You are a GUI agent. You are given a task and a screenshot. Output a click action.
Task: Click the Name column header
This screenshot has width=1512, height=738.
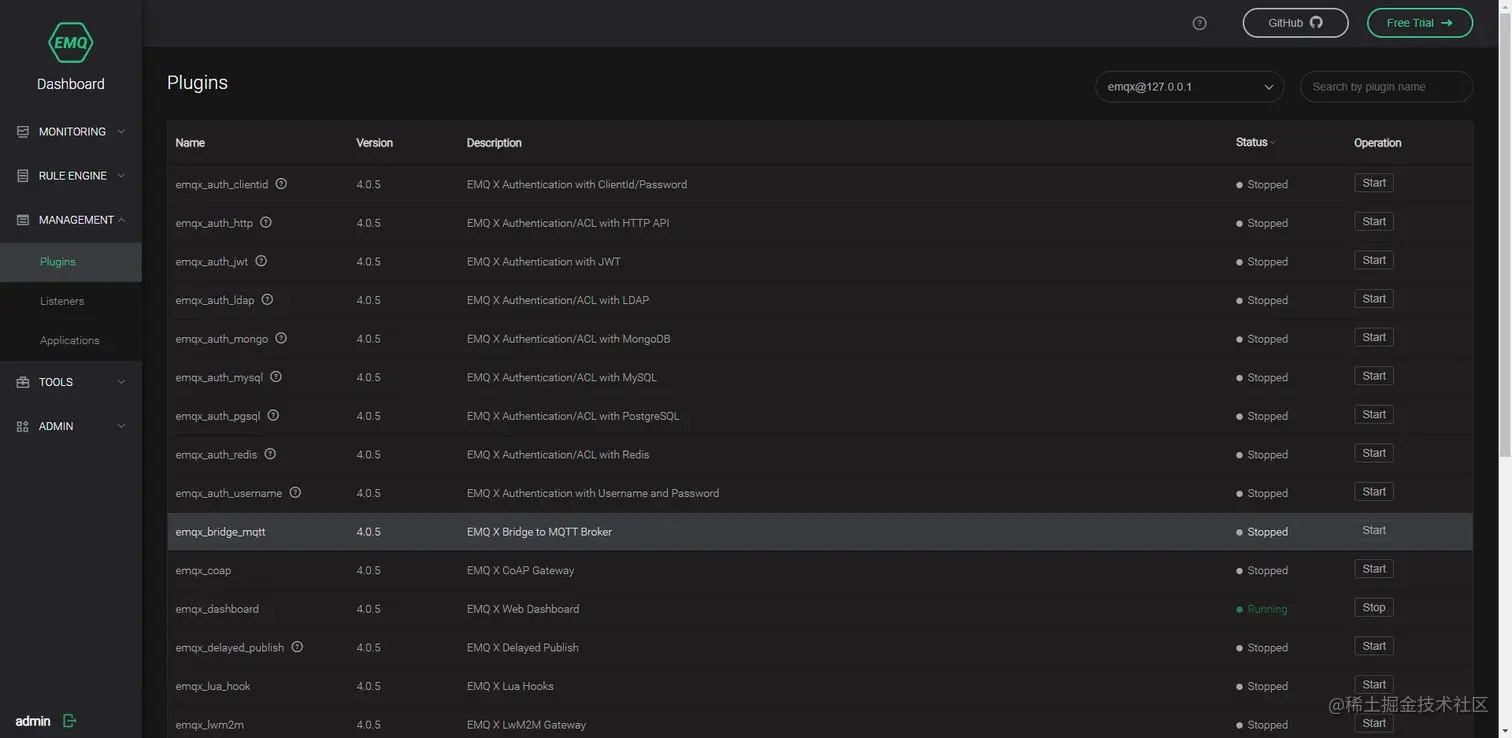pos(190,143)
